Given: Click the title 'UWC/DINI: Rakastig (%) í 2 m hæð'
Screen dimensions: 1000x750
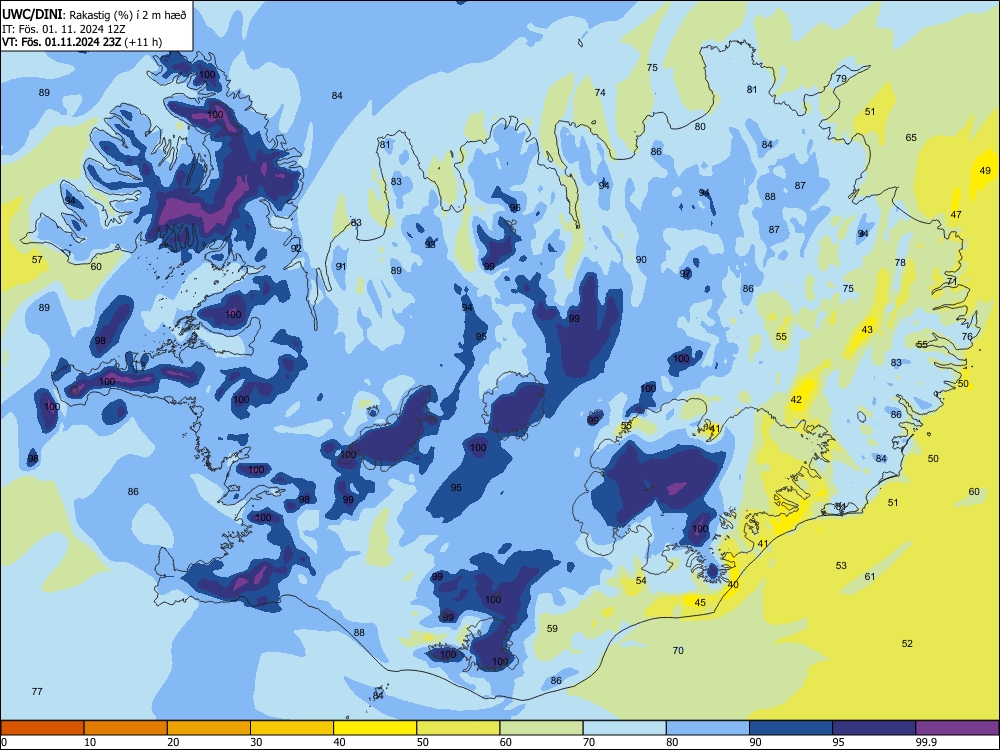Looking at the screenshot, I should click(x=94, y=14).
